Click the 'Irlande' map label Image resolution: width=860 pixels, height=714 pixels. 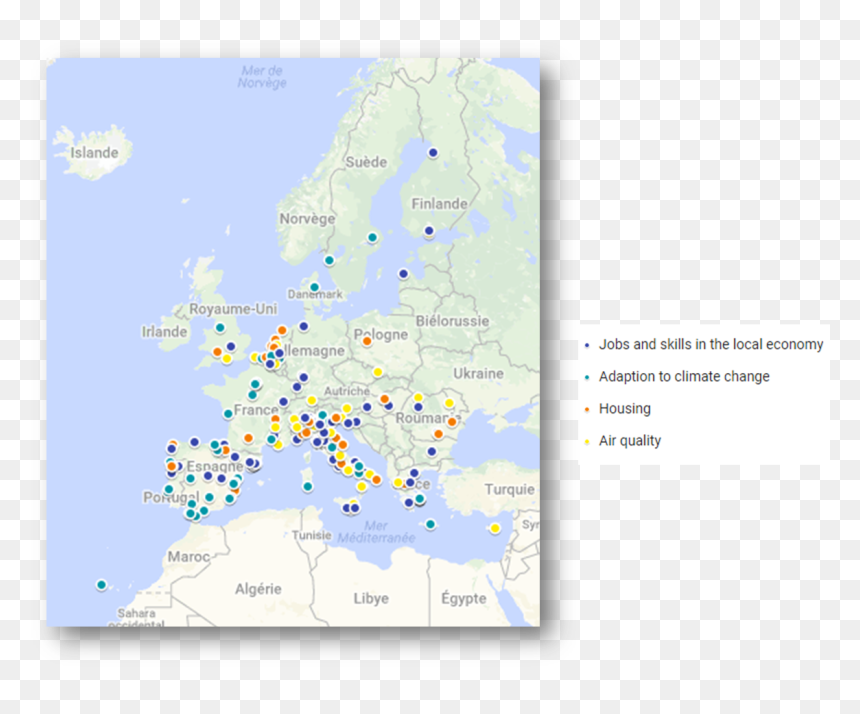click(165, 332)
